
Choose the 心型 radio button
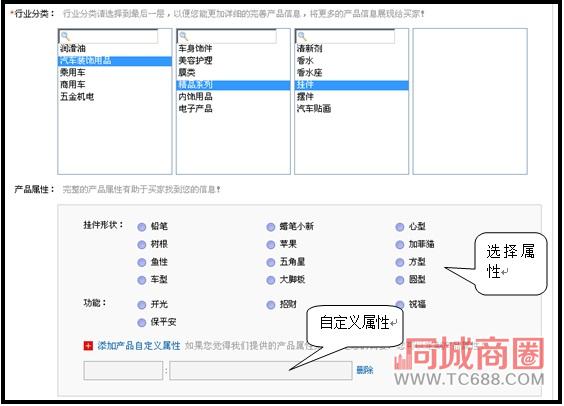point(400,227)
